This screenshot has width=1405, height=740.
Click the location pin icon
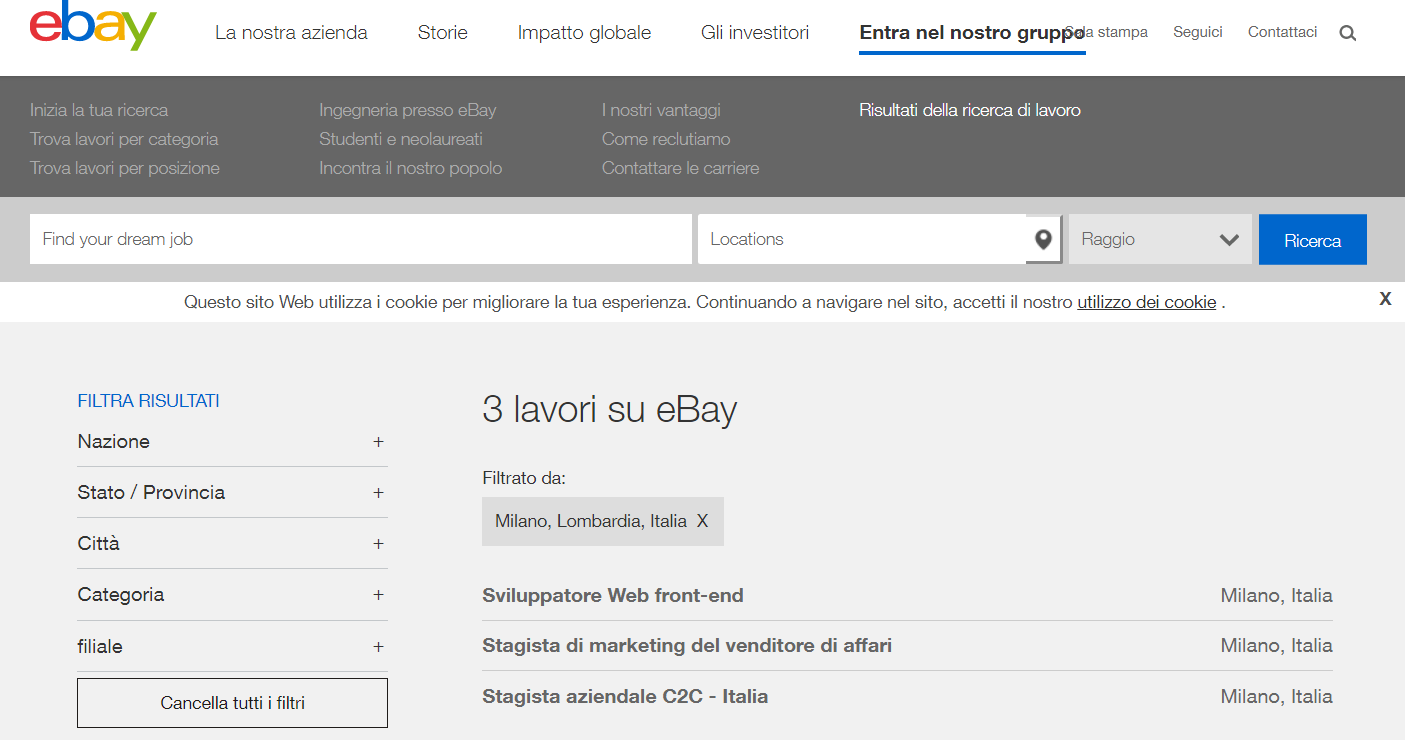[1044, 239]
